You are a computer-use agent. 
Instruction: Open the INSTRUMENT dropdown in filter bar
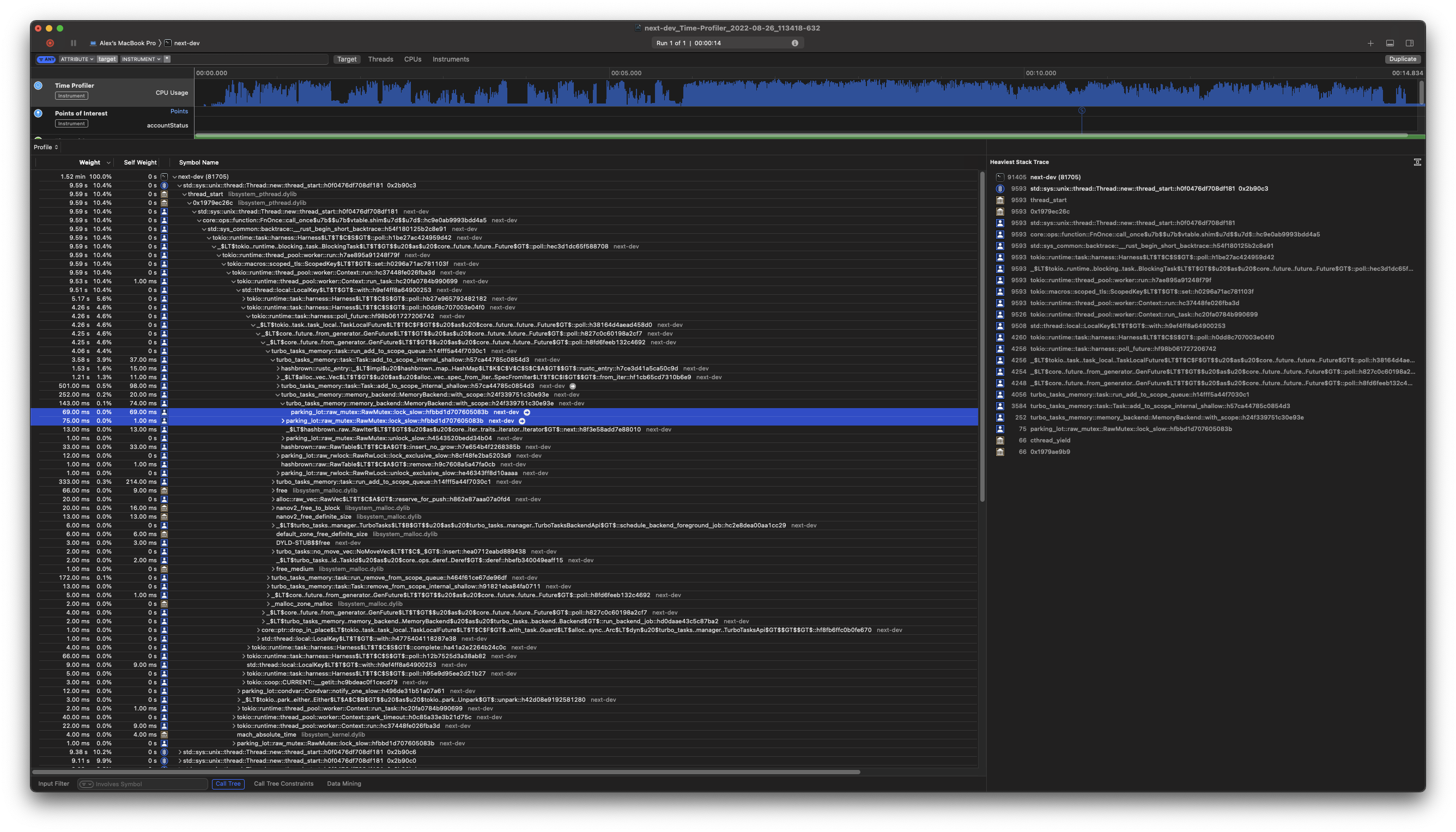pos(141,59)
